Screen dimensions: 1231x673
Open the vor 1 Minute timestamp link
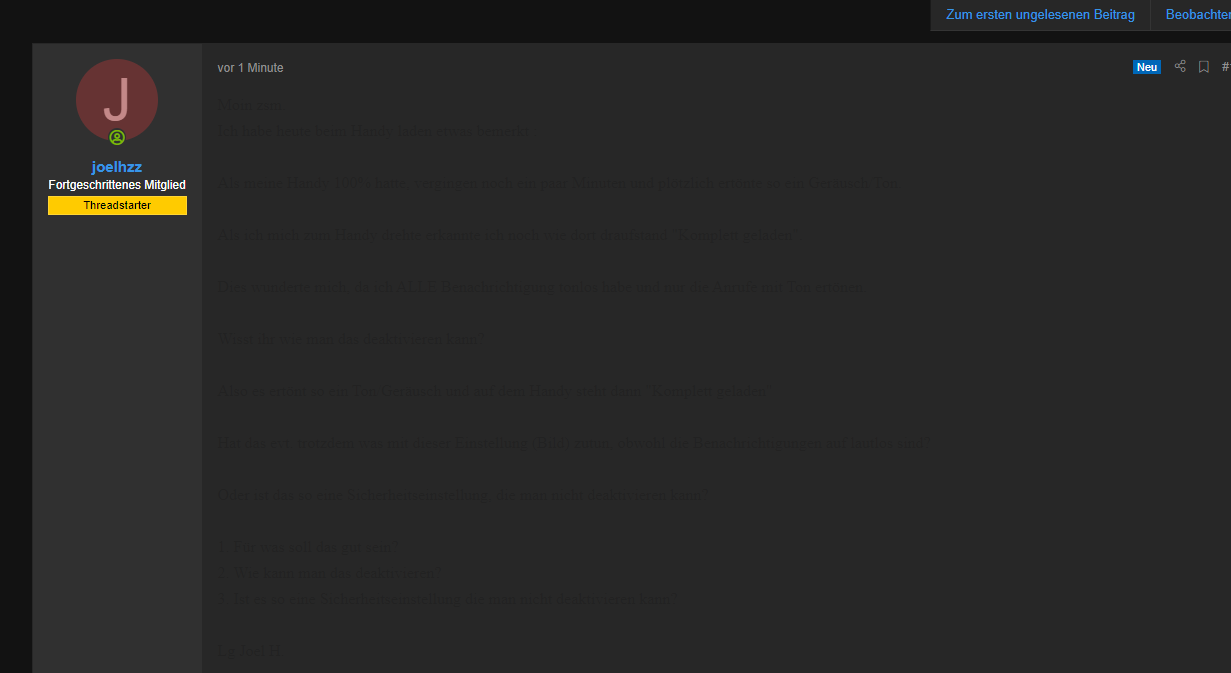click(250, 68)
